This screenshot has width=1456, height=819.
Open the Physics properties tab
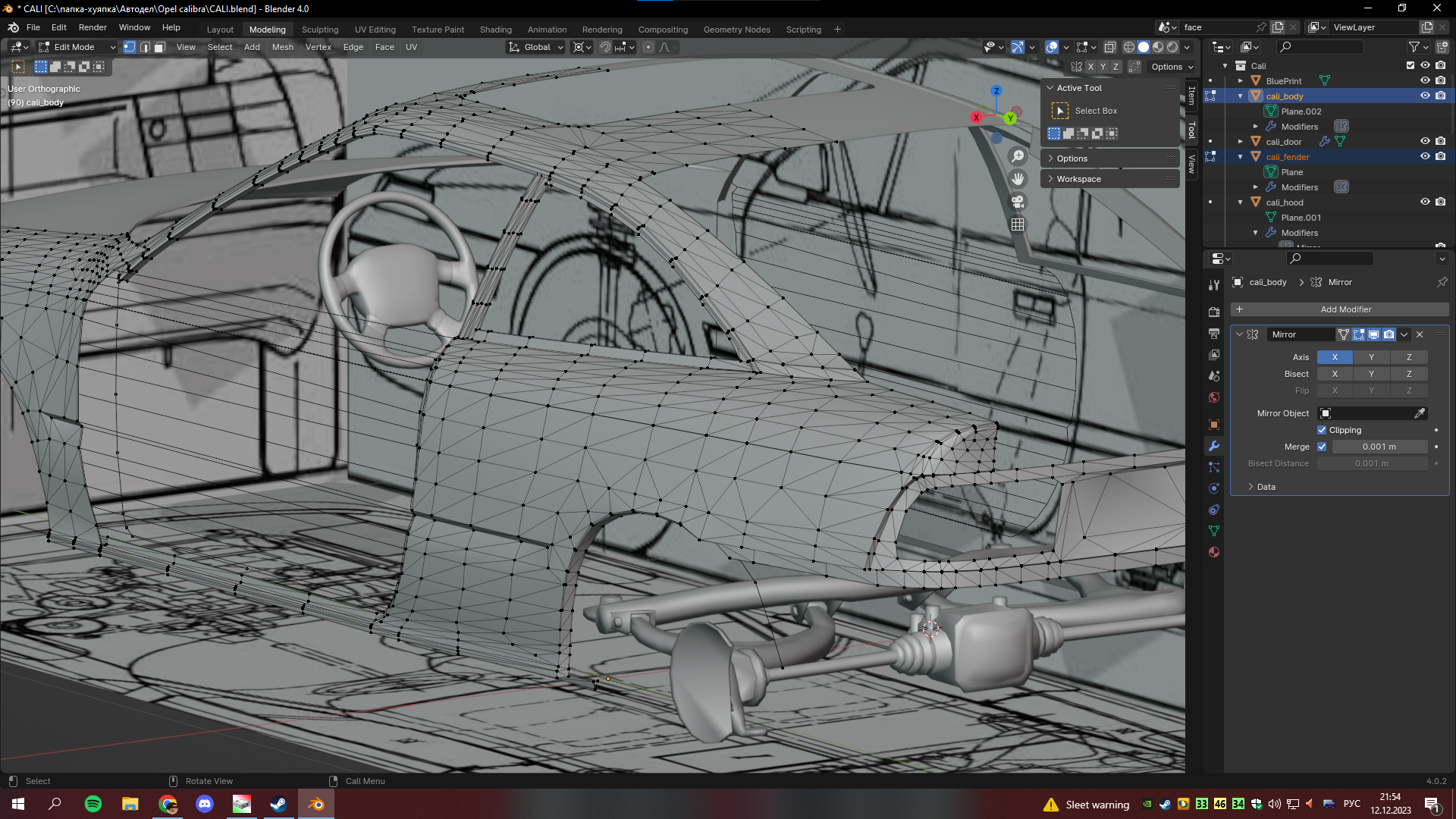pyautogui.click(x=1214, y=488)
